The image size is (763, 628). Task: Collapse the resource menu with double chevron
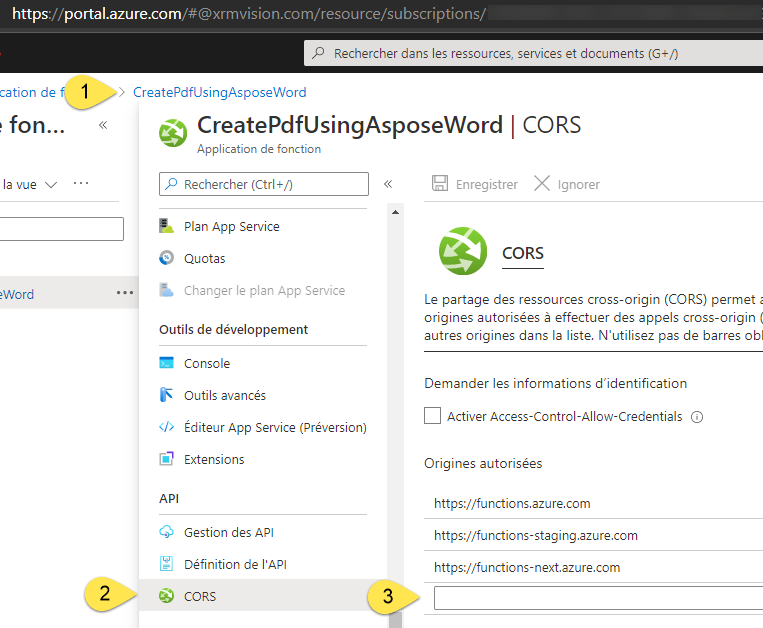388,184
